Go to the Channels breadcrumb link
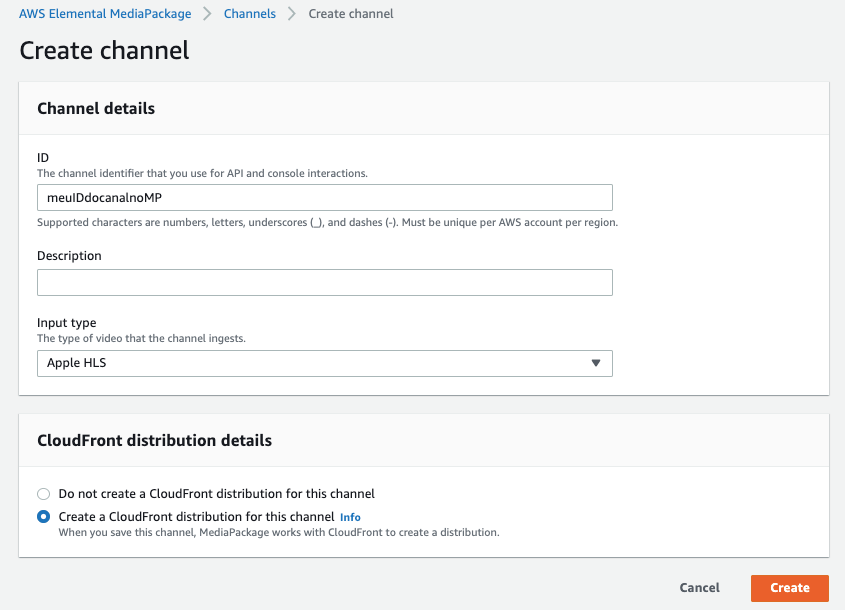This screenshot has width=845, height=610. (250, 14)
